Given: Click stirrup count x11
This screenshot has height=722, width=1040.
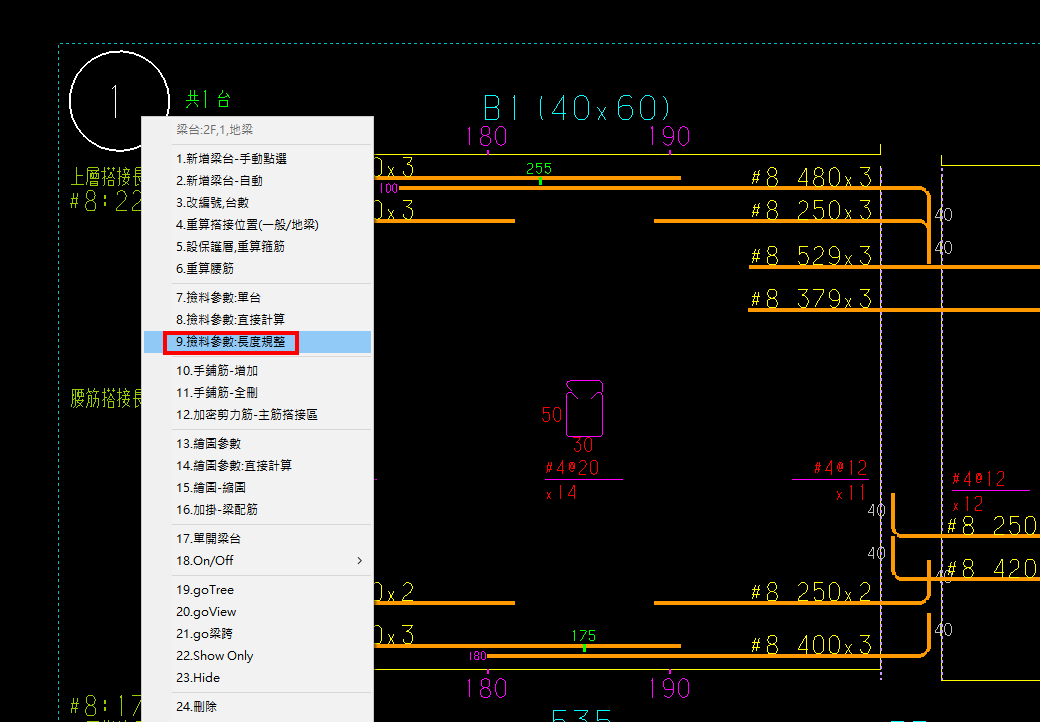Looking at the screenshot, I should coord(852,493).
